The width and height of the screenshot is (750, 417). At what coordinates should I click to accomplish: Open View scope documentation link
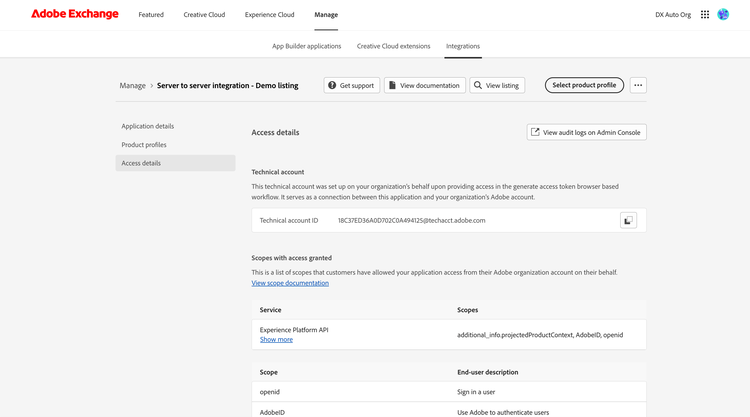click(290, 283)
